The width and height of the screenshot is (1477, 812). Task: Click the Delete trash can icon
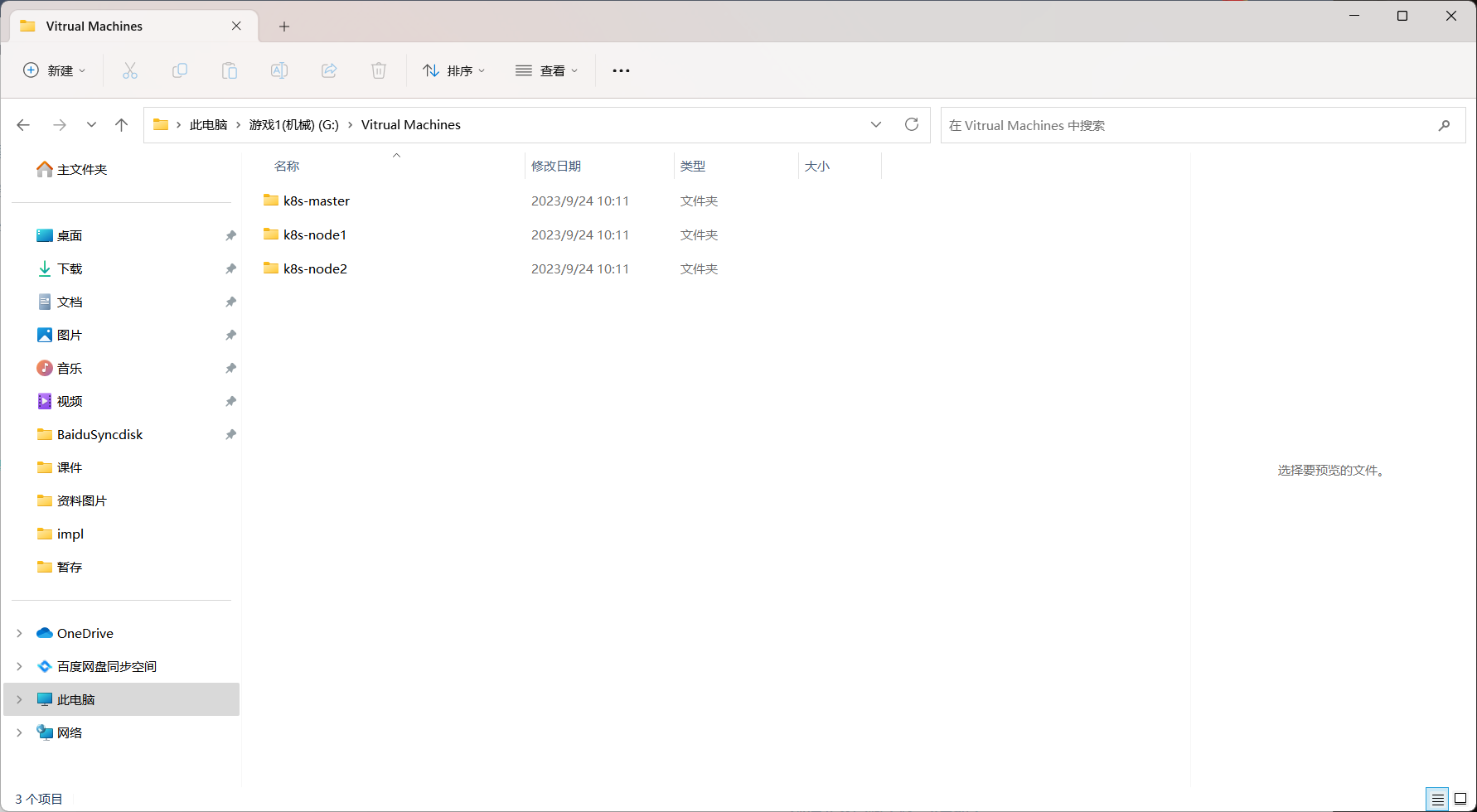[x=379, y=70]
